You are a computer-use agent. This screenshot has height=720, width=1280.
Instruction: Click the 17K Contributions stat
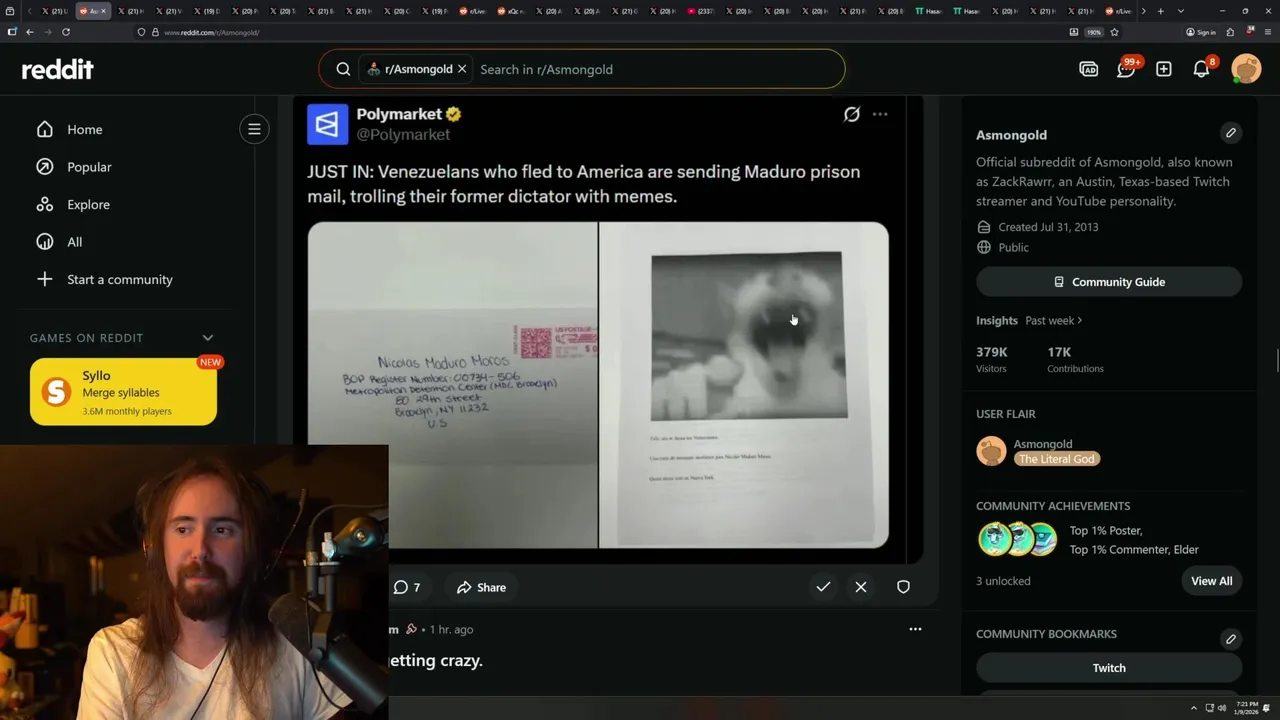[x=1075, y=359]
